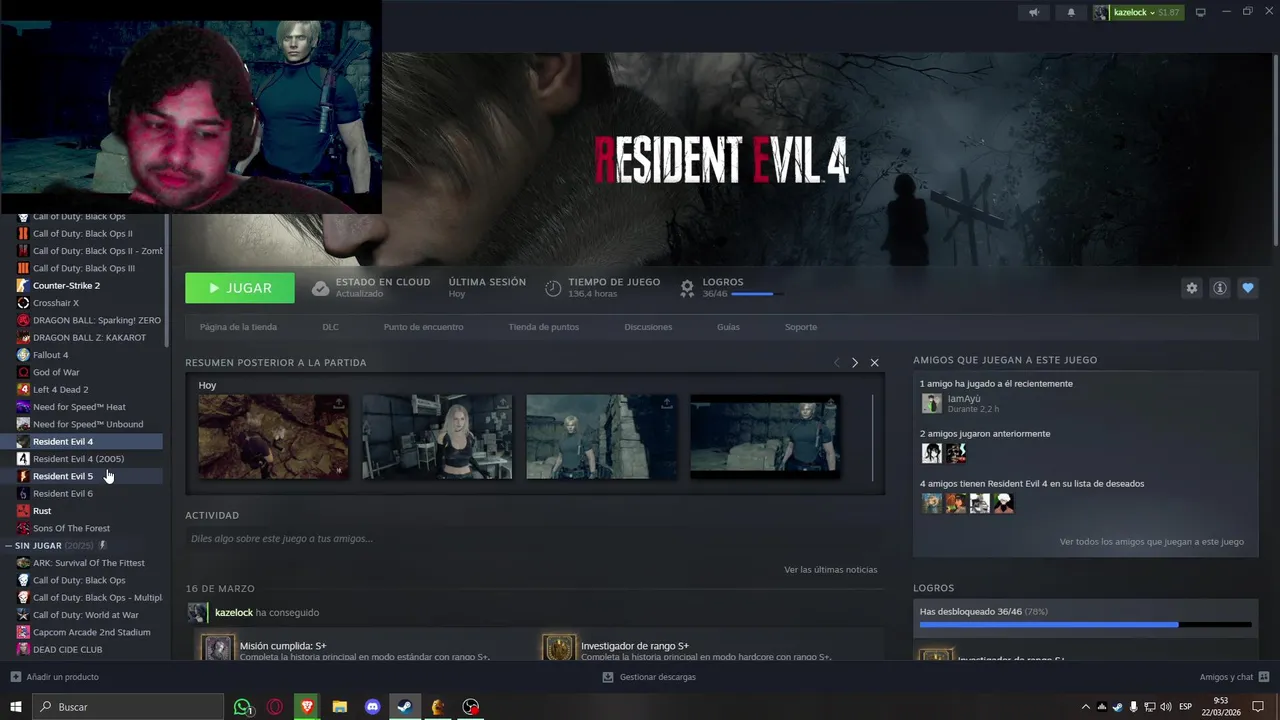
Task: Close the post-game summary panel
Action: point(874,363)
